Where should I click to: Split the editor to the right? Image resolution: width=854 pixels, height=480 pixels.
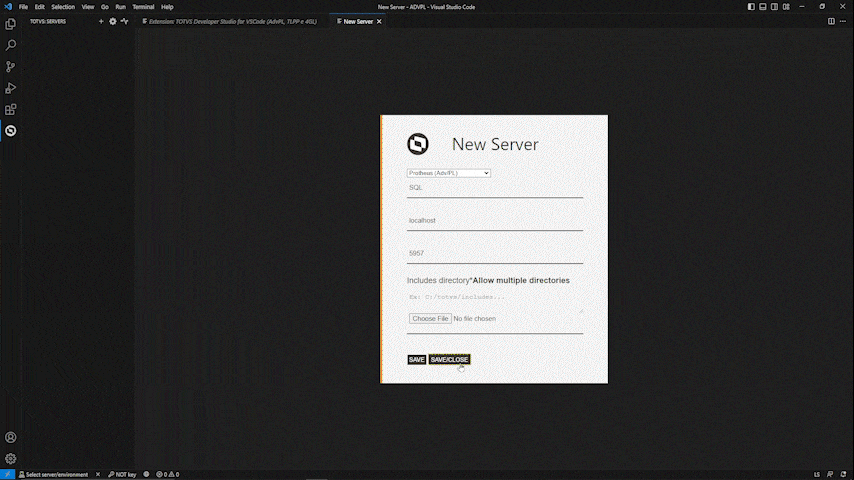831,21
